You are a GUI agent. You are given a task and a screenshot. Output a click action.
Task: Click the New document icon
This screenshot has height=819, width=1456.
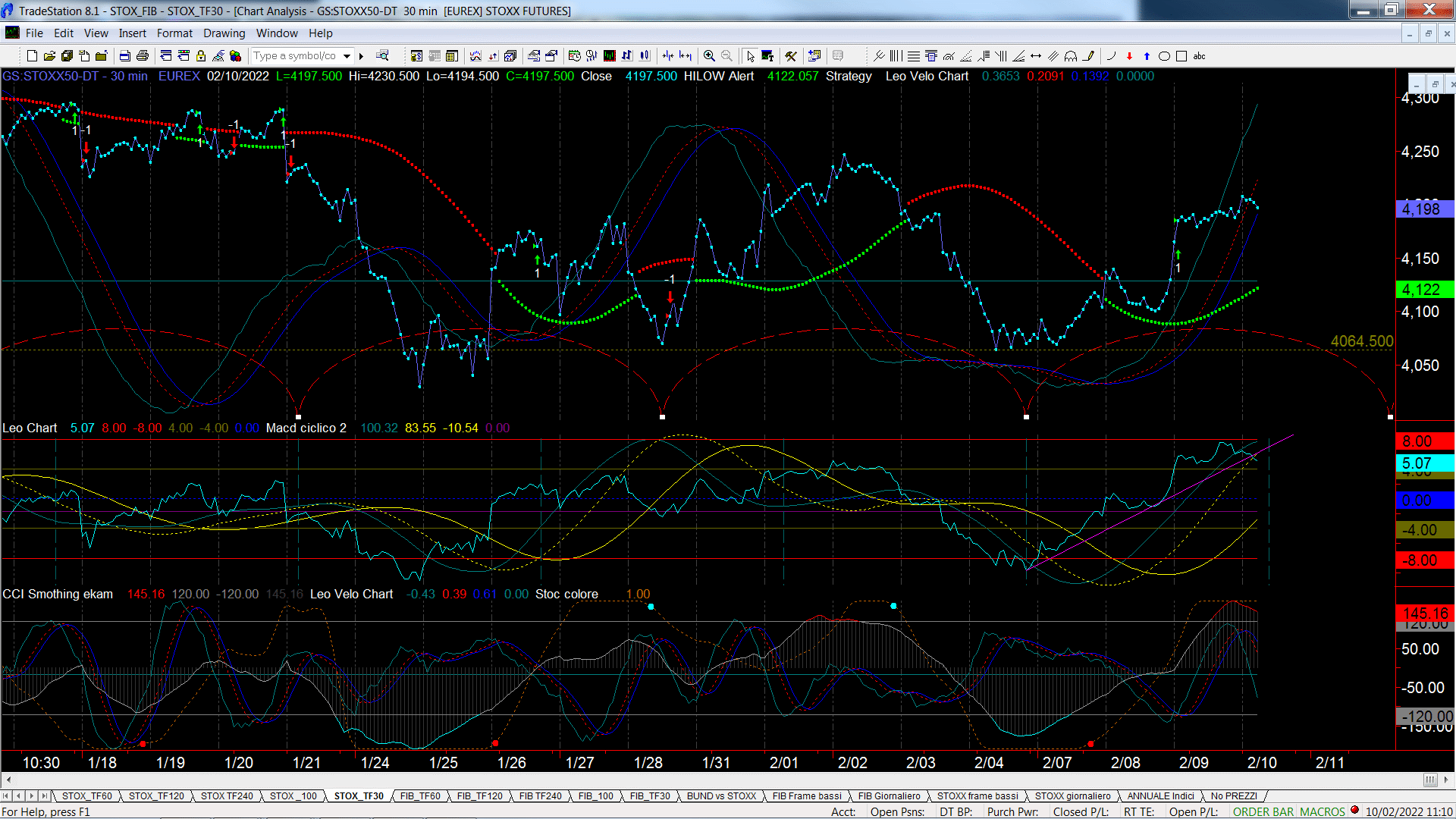click(32, 56)
